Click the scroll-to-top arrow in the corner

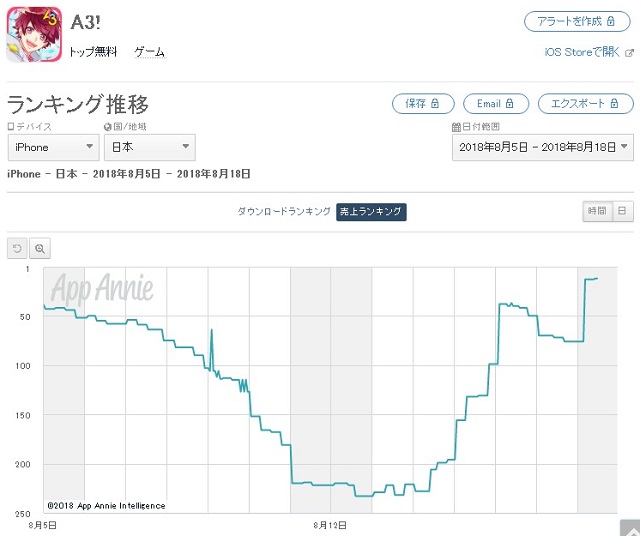[630, 528]
